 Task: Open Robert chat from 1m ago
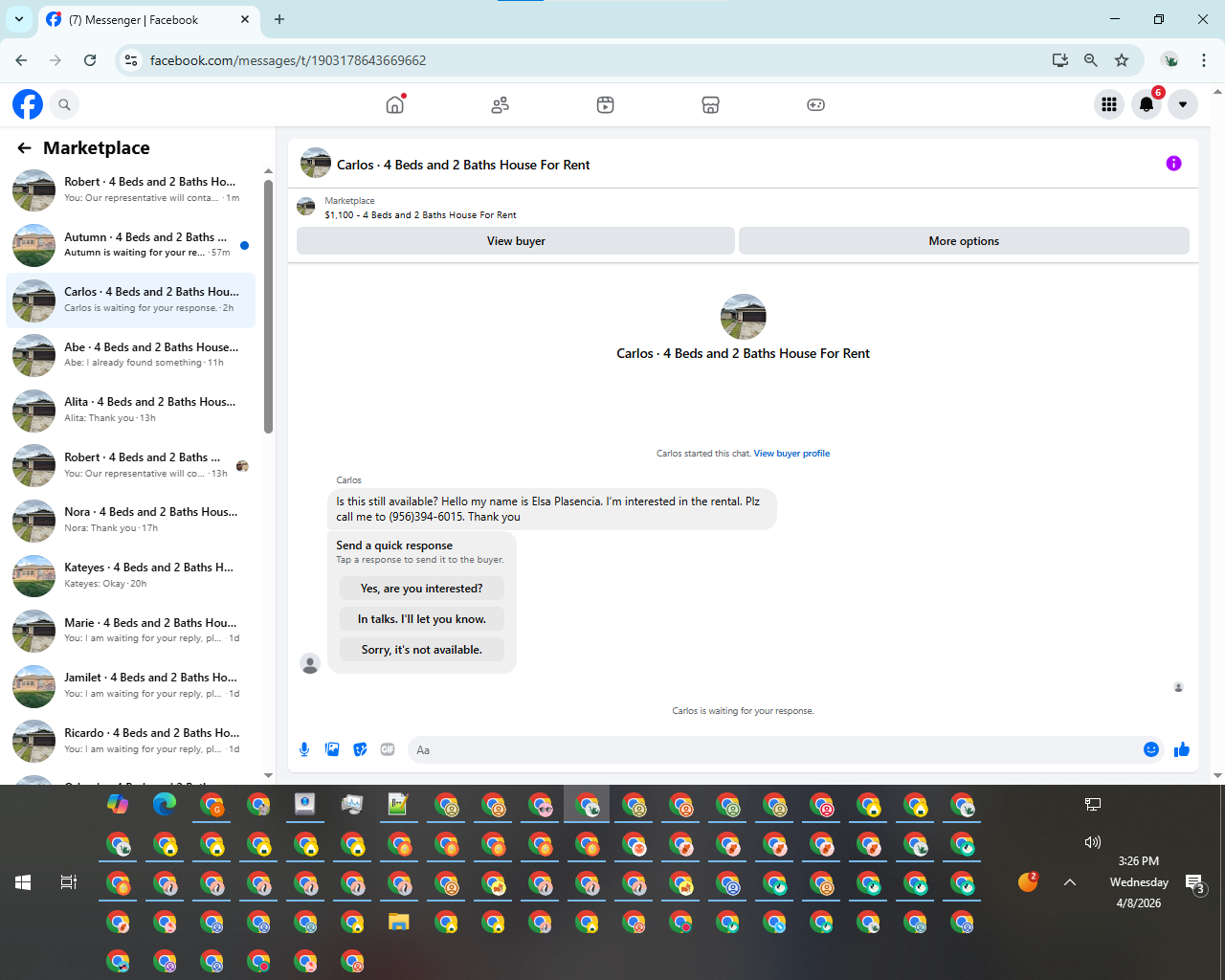131,189
